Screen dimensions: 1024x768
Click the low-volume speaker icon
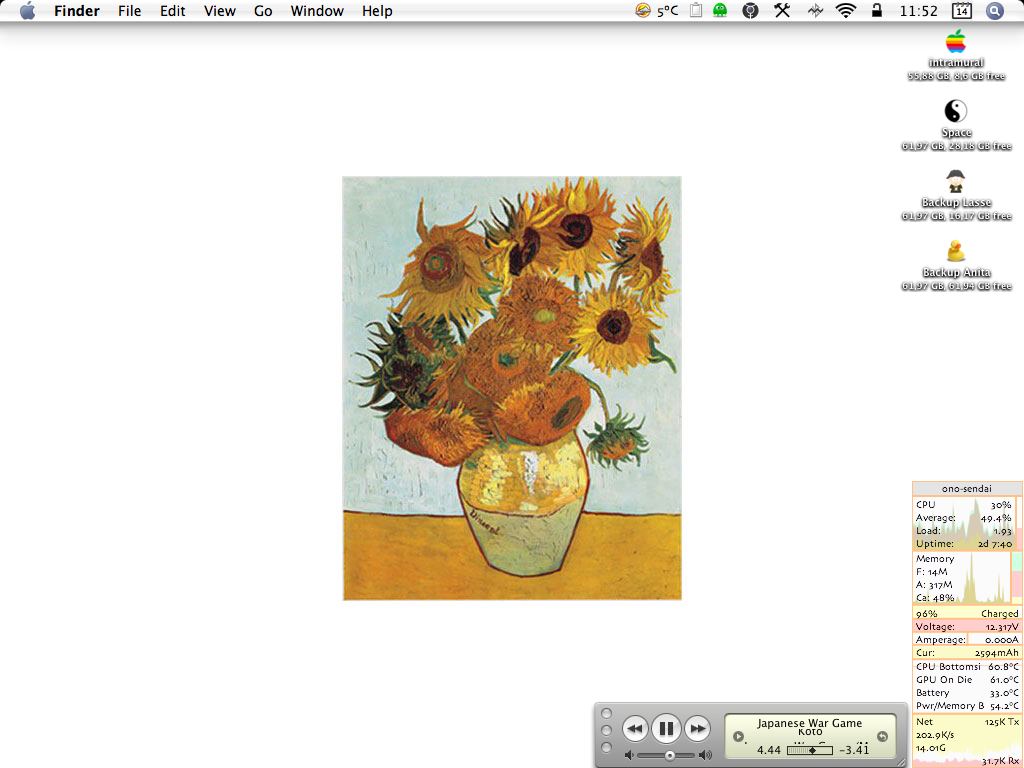point(628,755)
